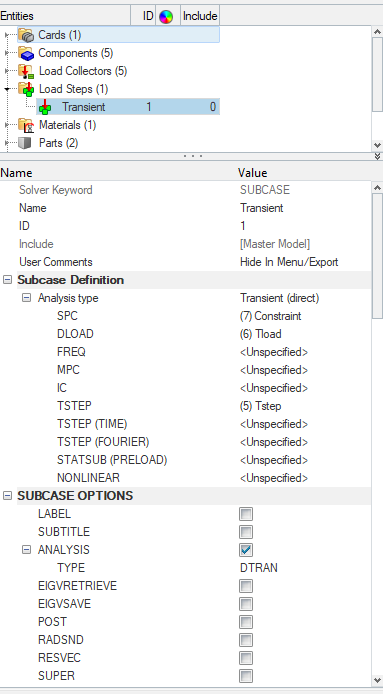Click the entity tree scroll-up arrow
The width and height of the screenshot is (383, 694).
[377, 32]
